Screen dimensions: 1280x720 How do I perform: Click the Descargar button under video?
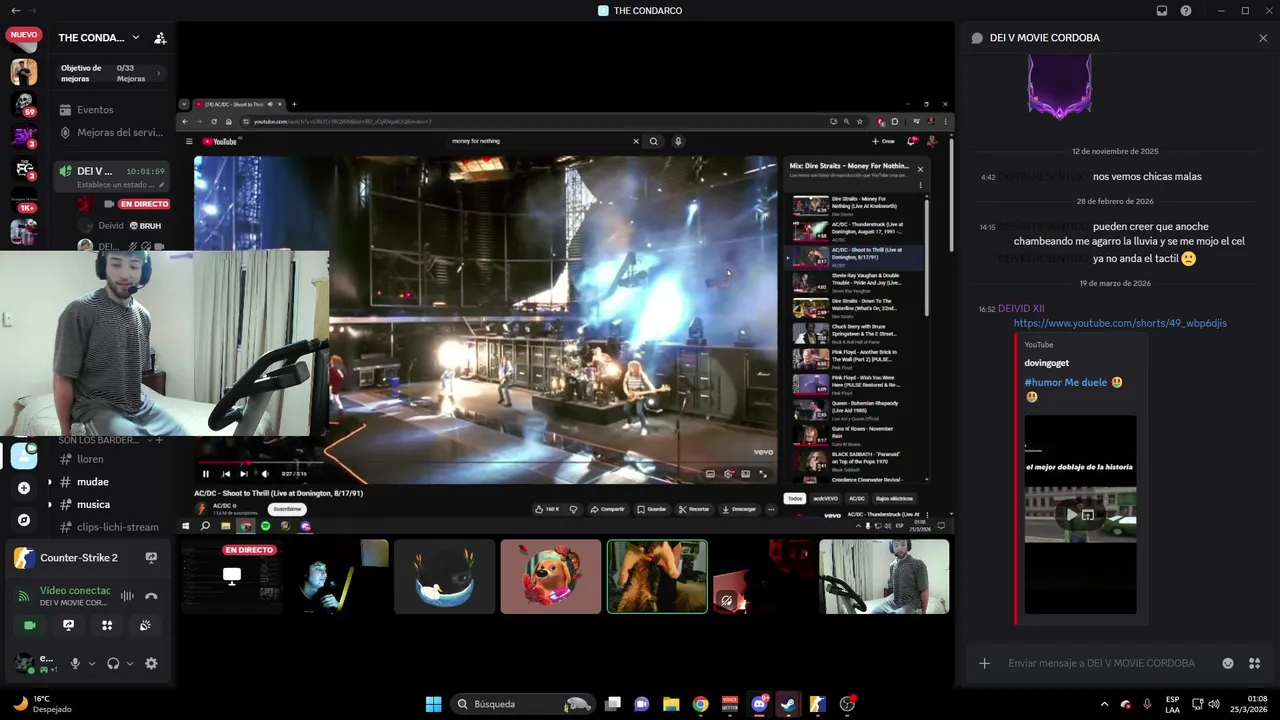click(739, 509)
